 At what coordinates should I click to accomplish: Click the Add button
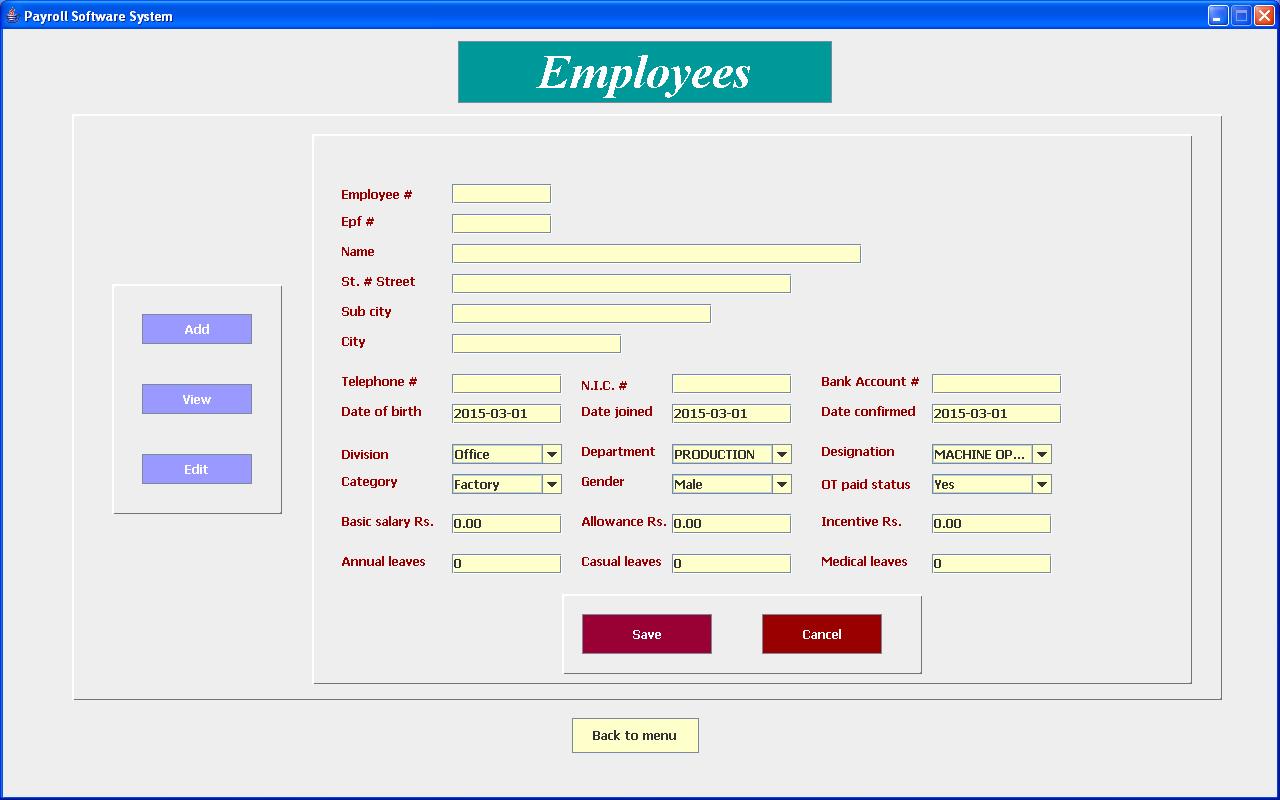pyautogui.click(x=196, y=328)
